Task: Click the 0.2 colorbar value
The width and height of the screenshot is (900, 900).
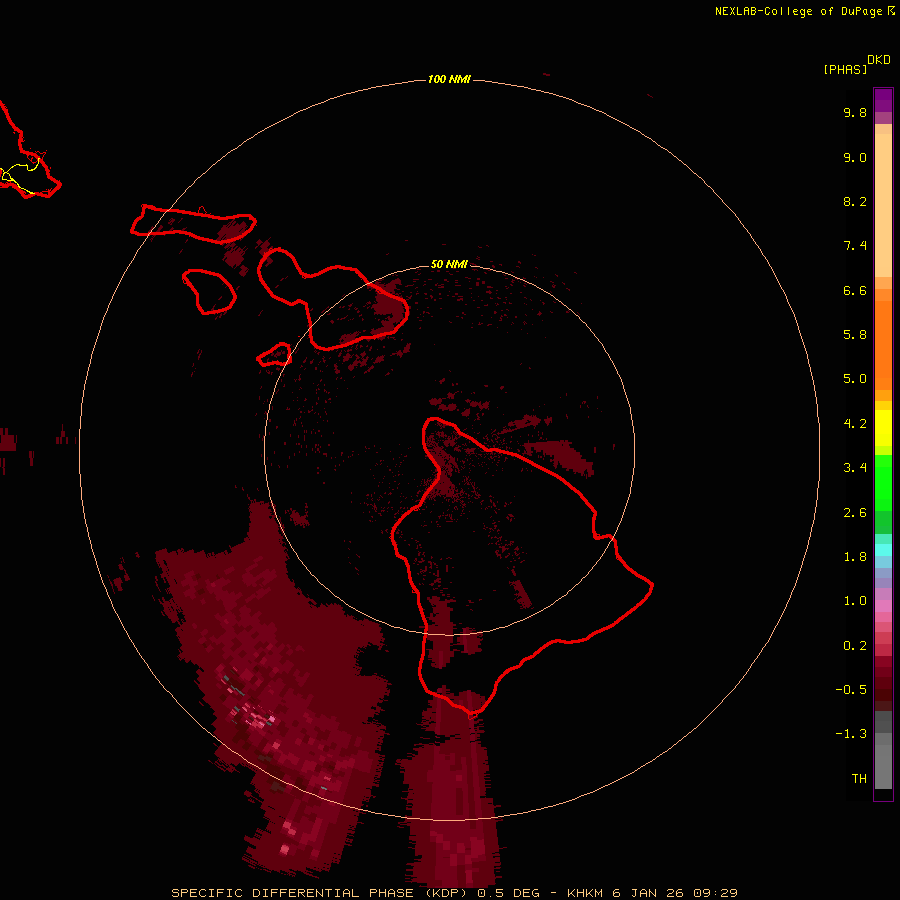Action: (x=855, y=646)
